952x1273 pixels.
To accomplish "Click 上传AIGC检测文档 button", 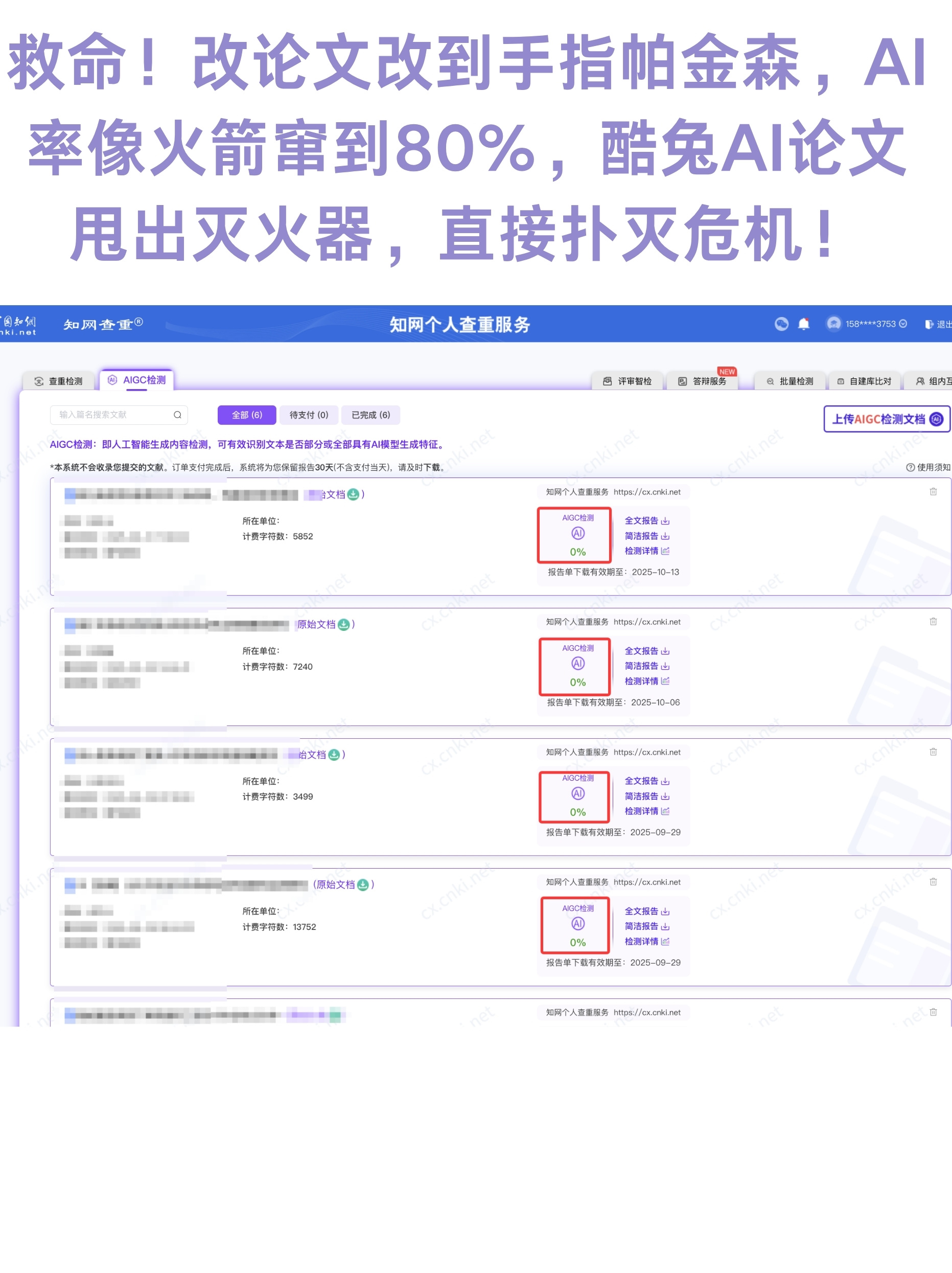I will coord(887,419).
